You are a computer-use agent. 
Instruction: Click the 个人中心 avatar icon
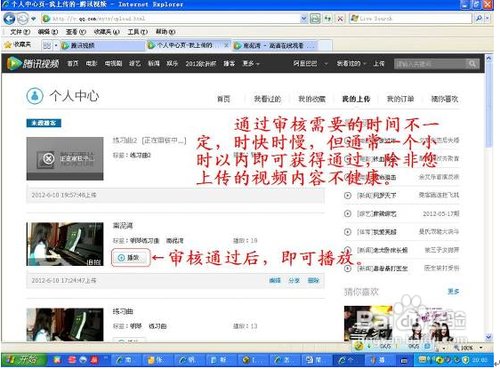[x=35, y=96]
